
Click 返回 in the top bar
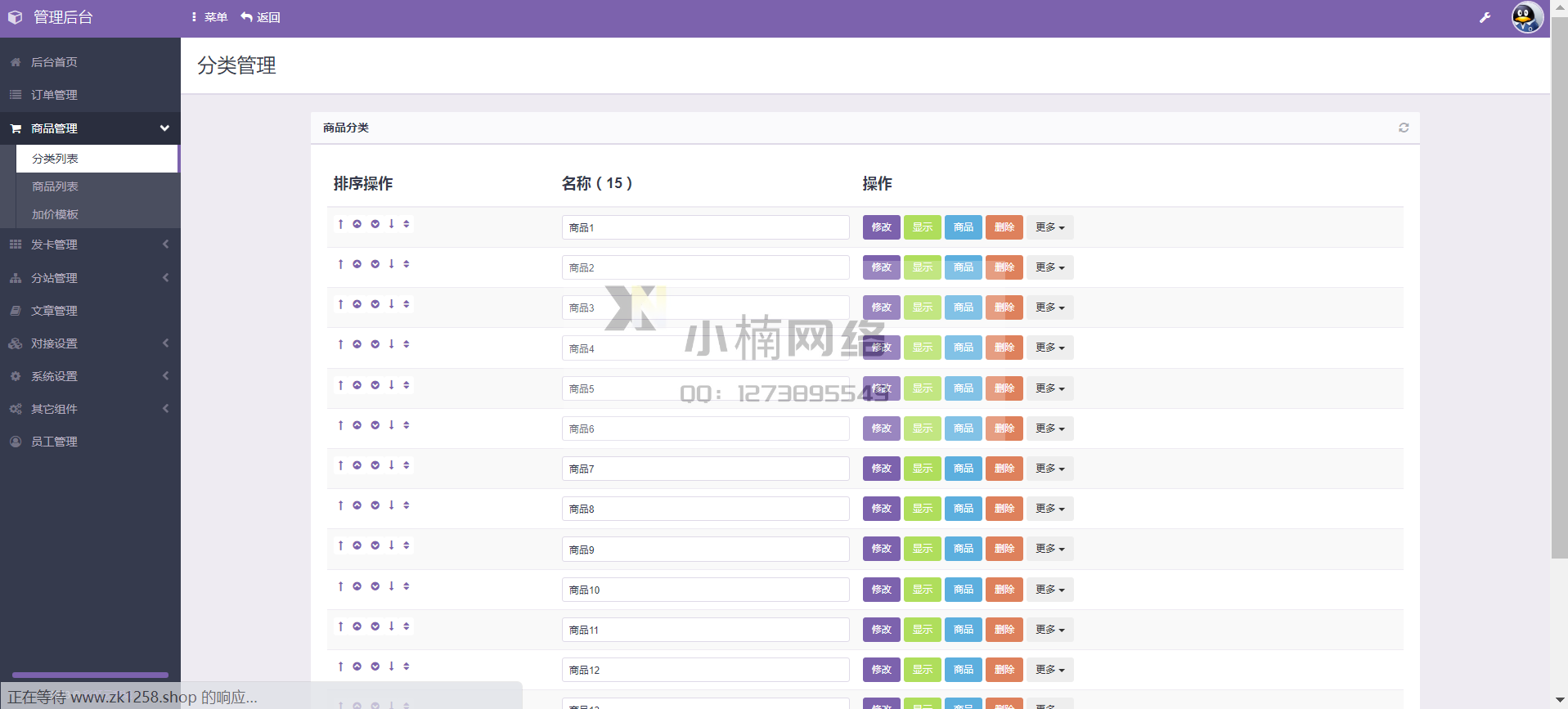pos(261,17)
